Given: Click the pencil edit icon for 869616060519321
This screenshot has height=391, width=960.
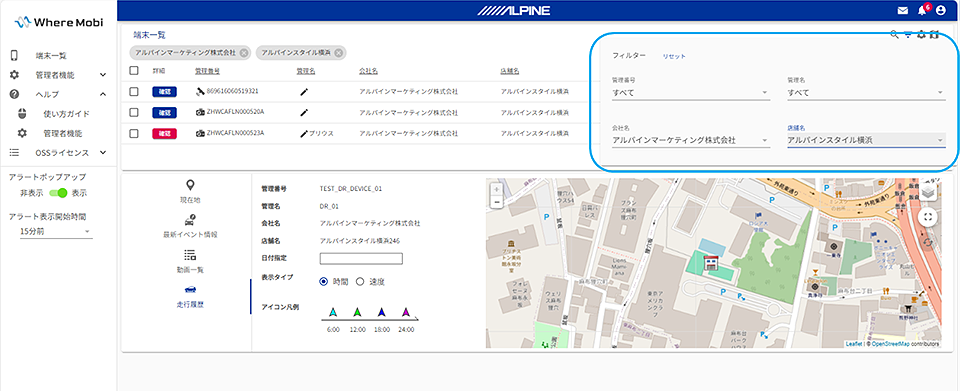Looking at the screenshot, I should pos(304,92).
